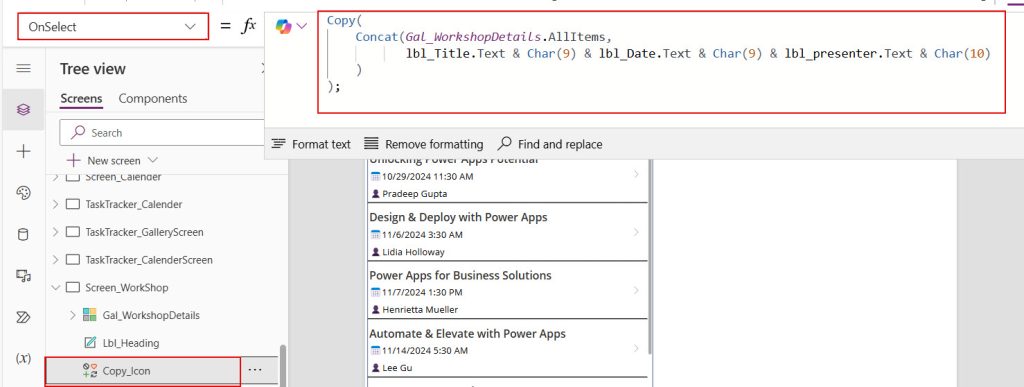Select Lbl_Heading in tree
The width and height of the screenshot is (1024, 387).
pyautogui.click(x=131, y=343)
